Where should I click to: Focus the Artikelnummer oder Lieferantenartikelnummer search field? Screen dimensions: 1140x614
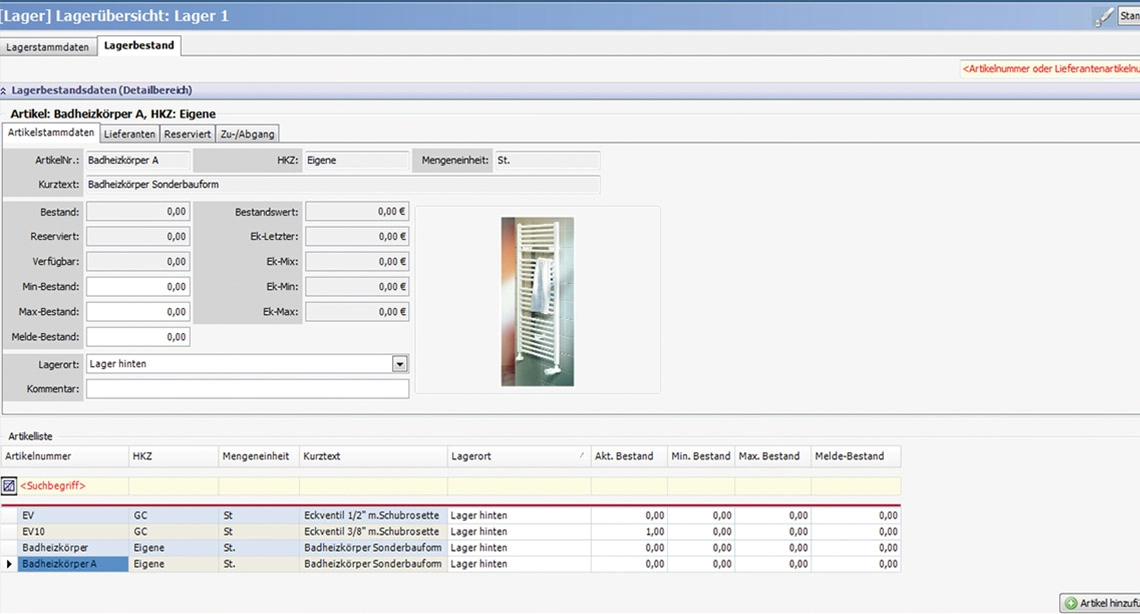(x=1050, y=69)
